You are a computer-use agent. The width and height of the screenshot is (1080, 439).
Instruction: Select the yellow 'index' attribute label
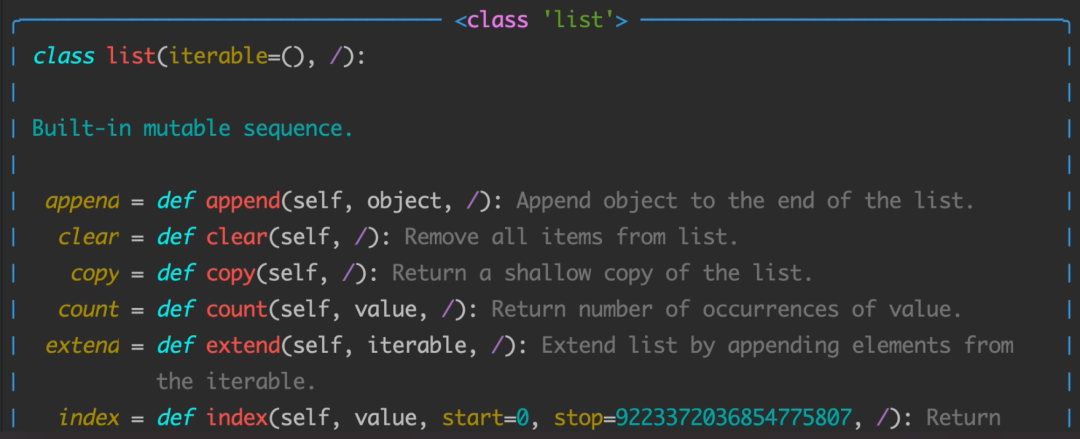click(89, 418)
